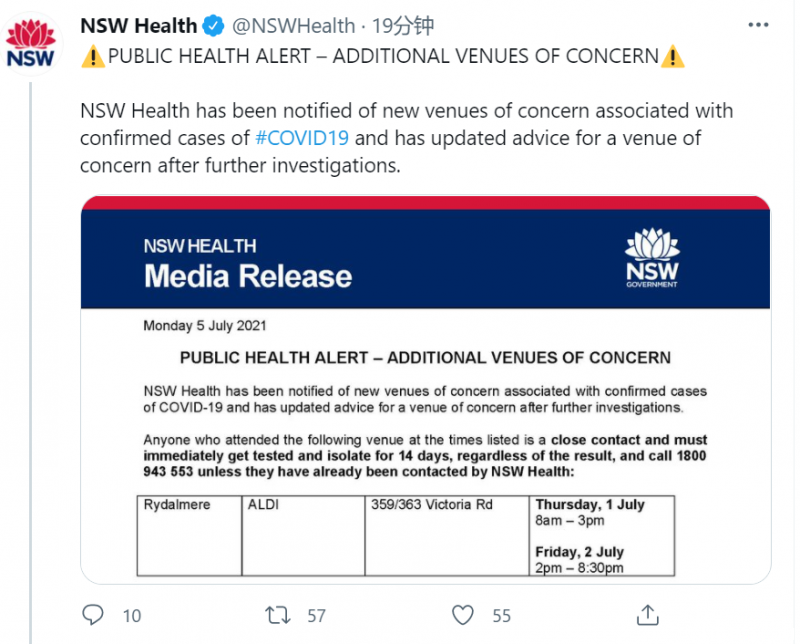Click the #COVID19 hashtag link
This screenshot has height=644, width=800.
tap(302, 138)
